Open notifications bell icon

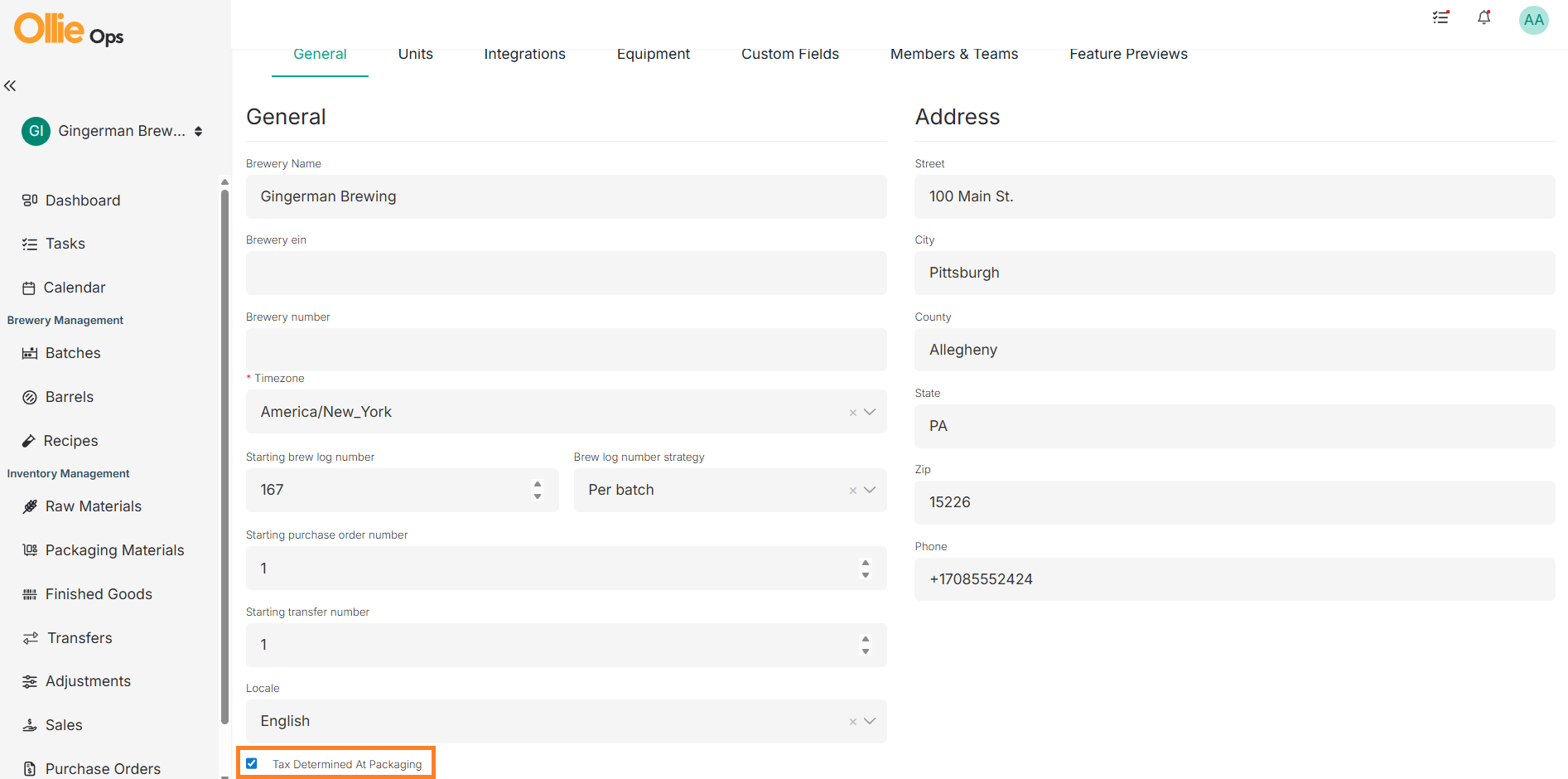[1484, 17]
